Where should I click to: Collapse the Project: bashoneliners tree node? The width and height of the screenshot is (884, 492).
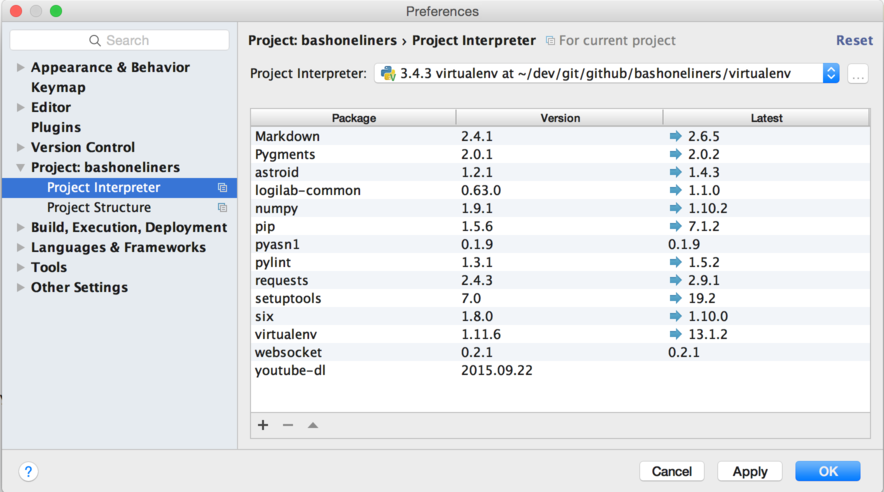pyautogui.click(x=20, y=167)
